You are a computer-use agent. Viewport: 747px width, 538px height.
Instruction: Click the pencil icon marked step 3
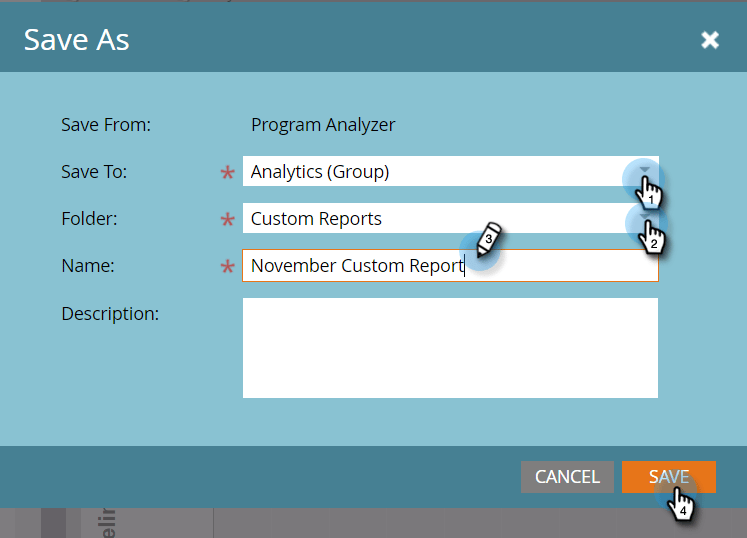485,240
